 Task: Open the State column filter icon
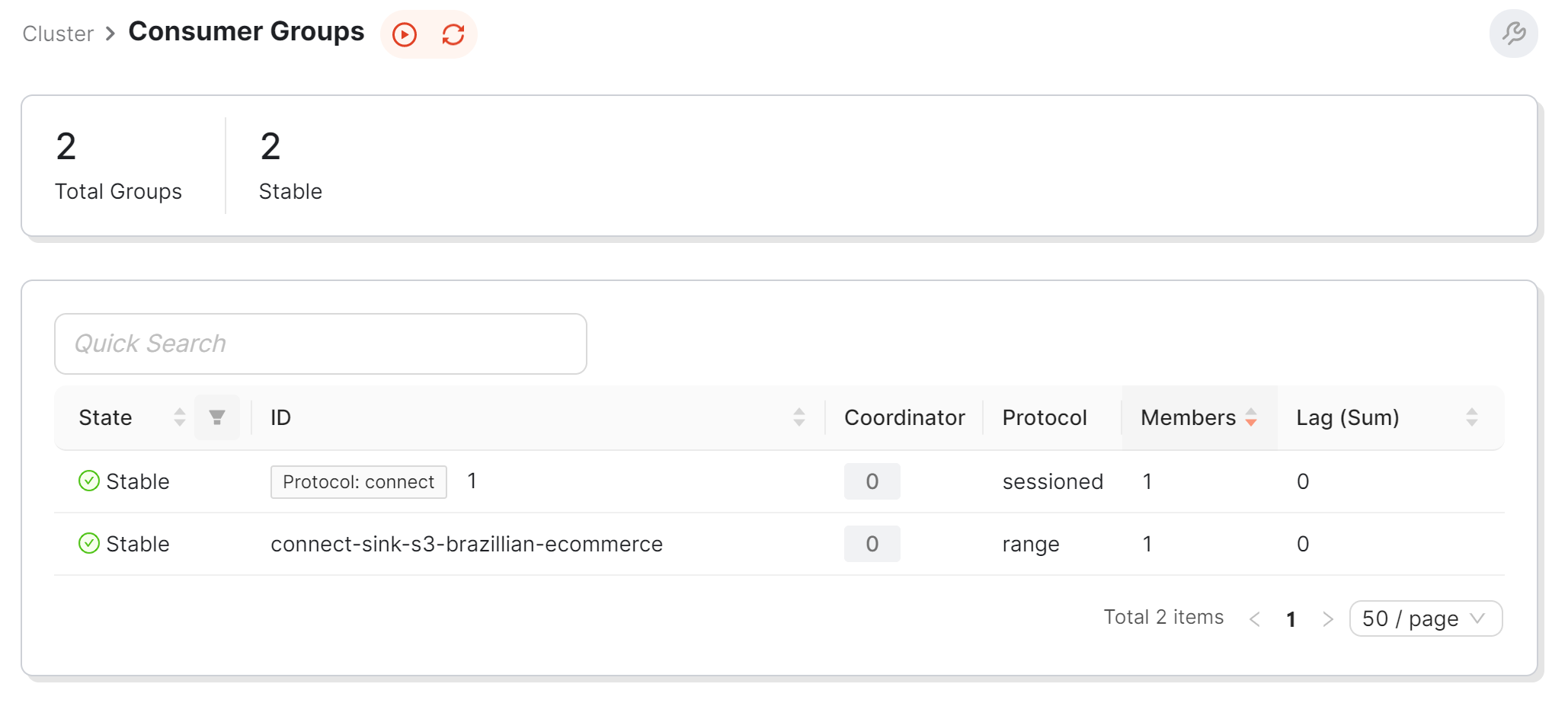(x=217, y=417)
